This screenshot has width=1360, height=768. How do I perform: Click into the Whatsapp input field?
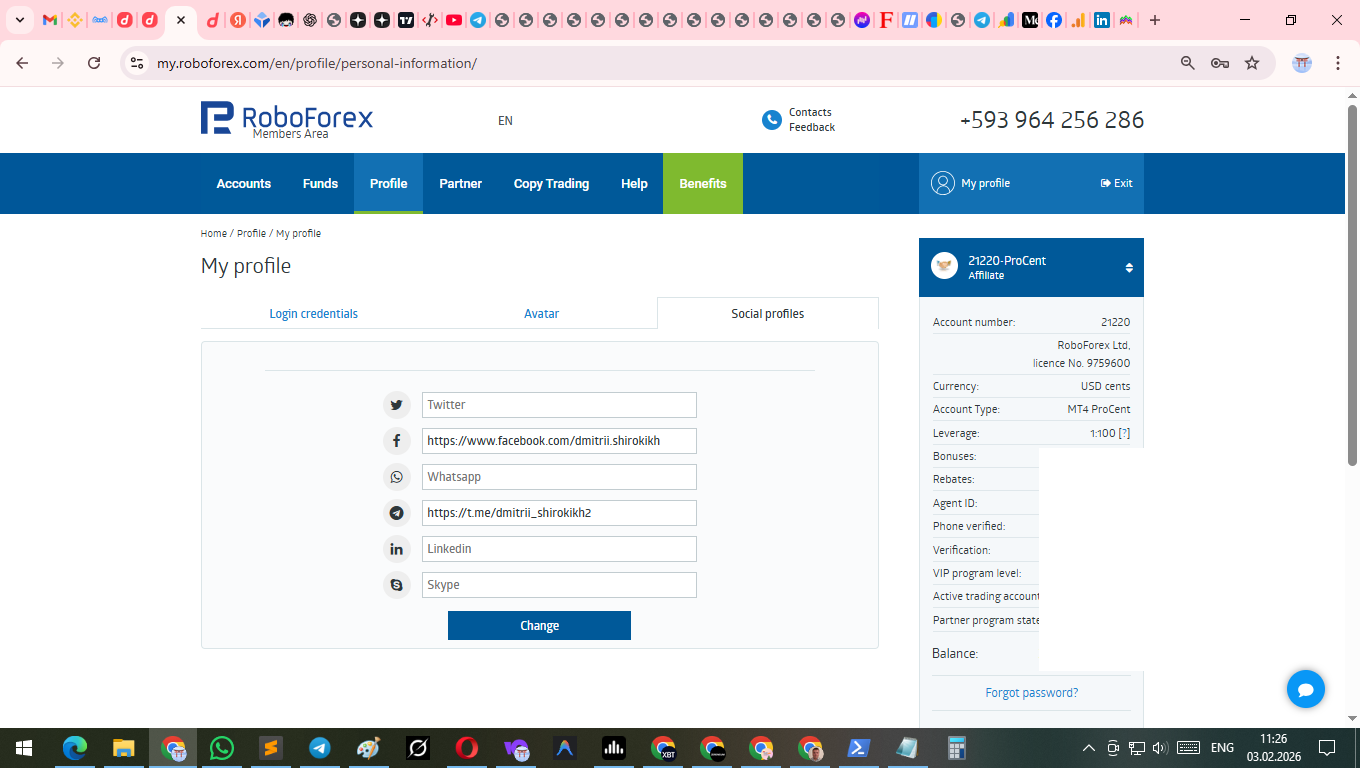[x=558, y=477]
